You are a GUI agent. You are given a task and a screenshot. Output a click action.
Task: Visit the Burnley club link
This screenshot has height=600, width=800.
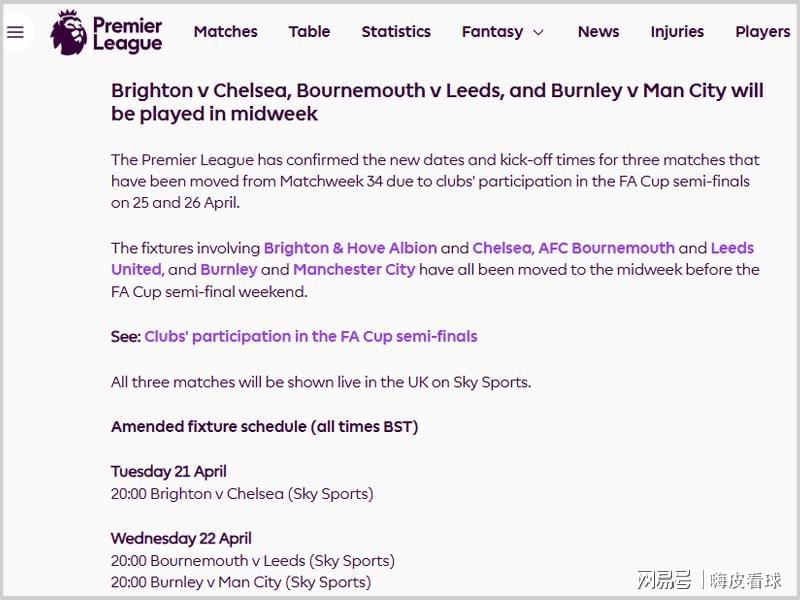[228, 270]
